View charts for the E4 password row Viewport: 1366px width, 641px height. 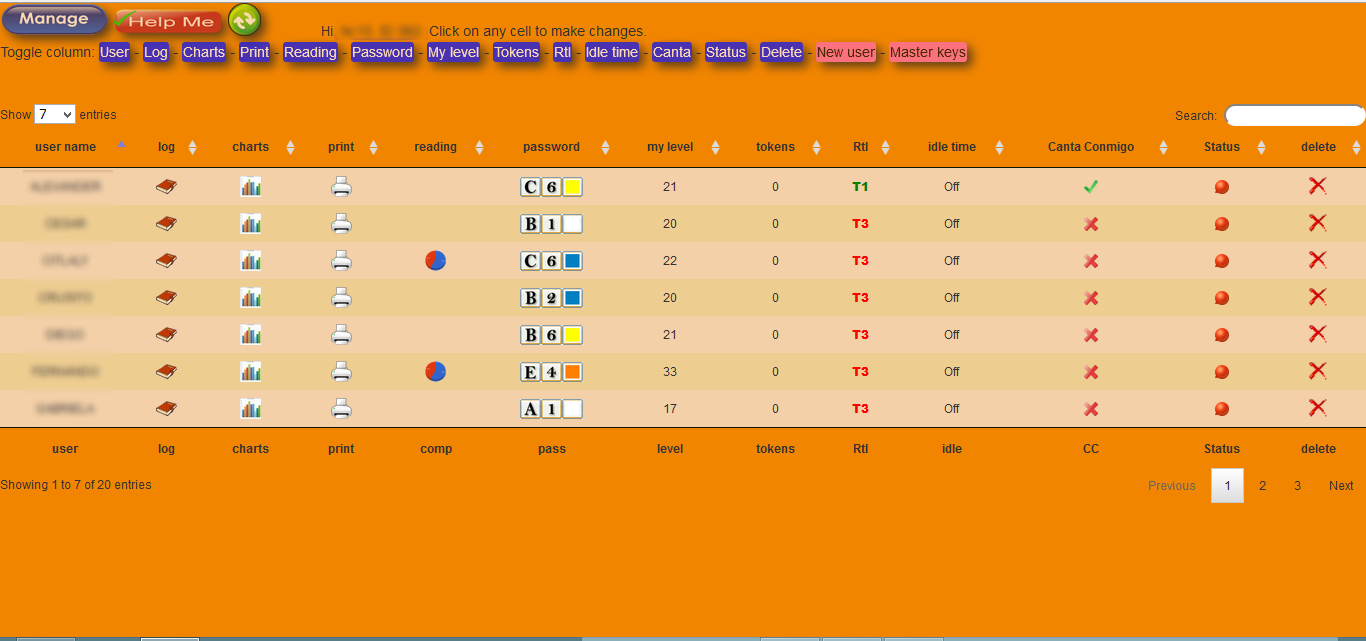point(250,371)
